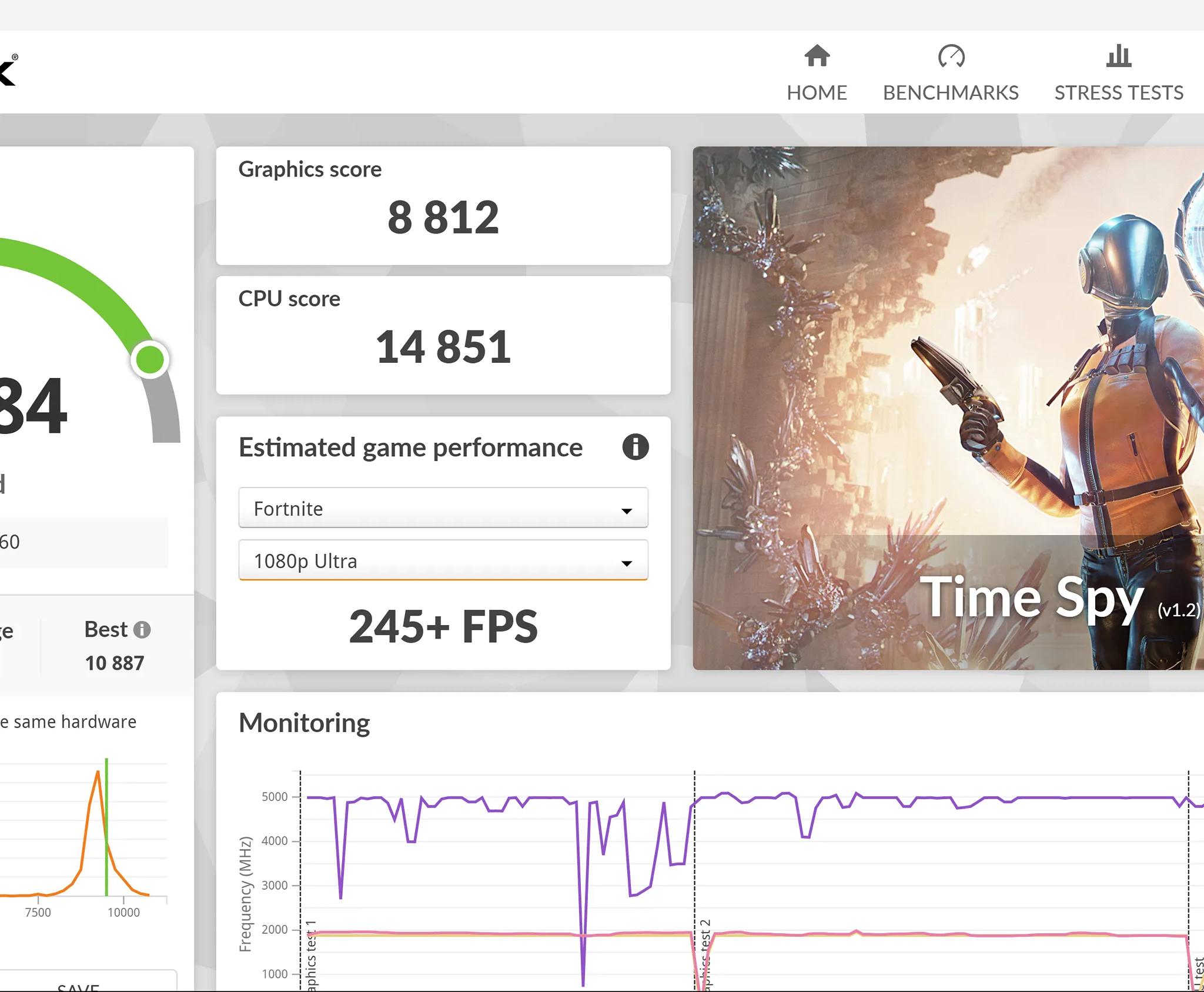Click the CPU score label
The width and height of the screenshot is (1204, 992).
pos(289,299)
